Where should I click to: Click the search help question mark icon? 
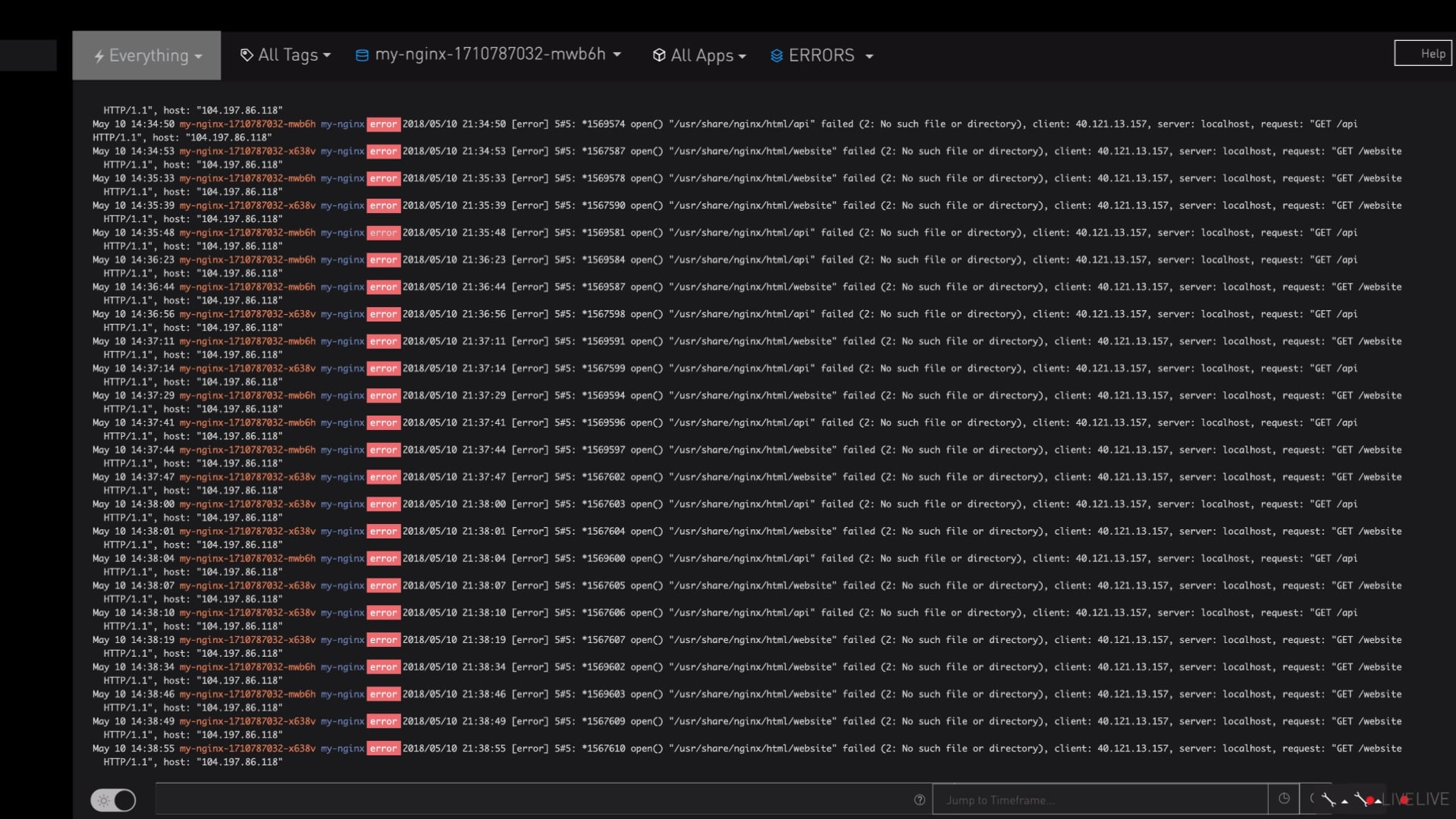920,800
